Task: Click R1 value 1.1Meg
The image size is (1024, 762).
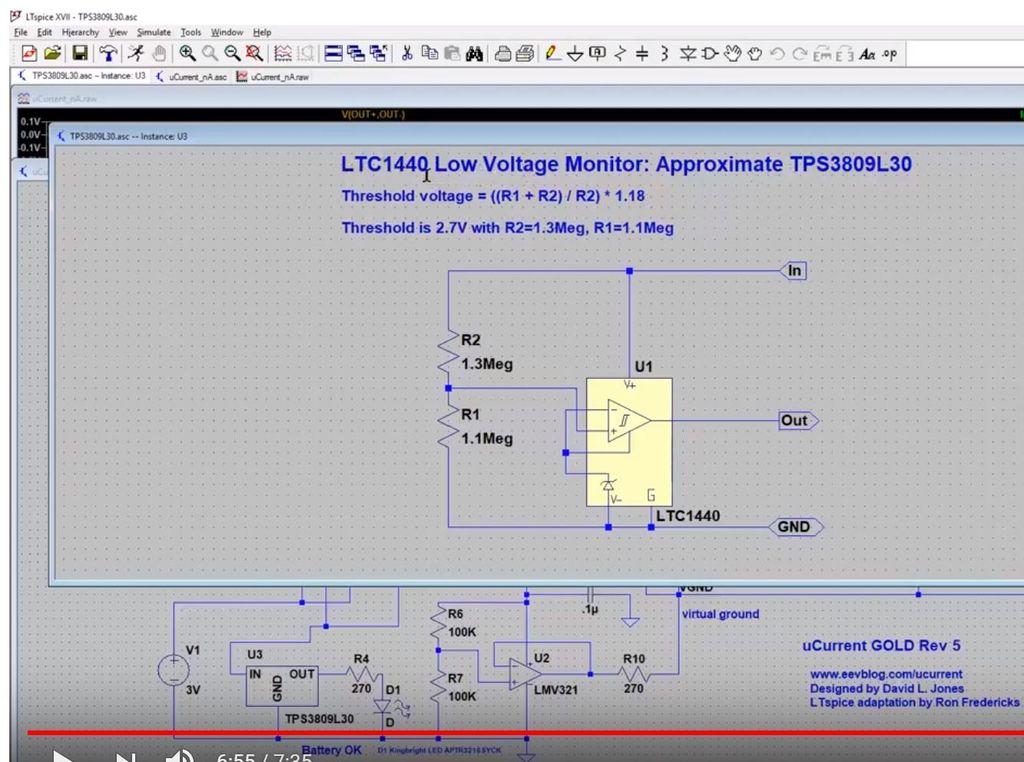Action: tap(487, 438)
